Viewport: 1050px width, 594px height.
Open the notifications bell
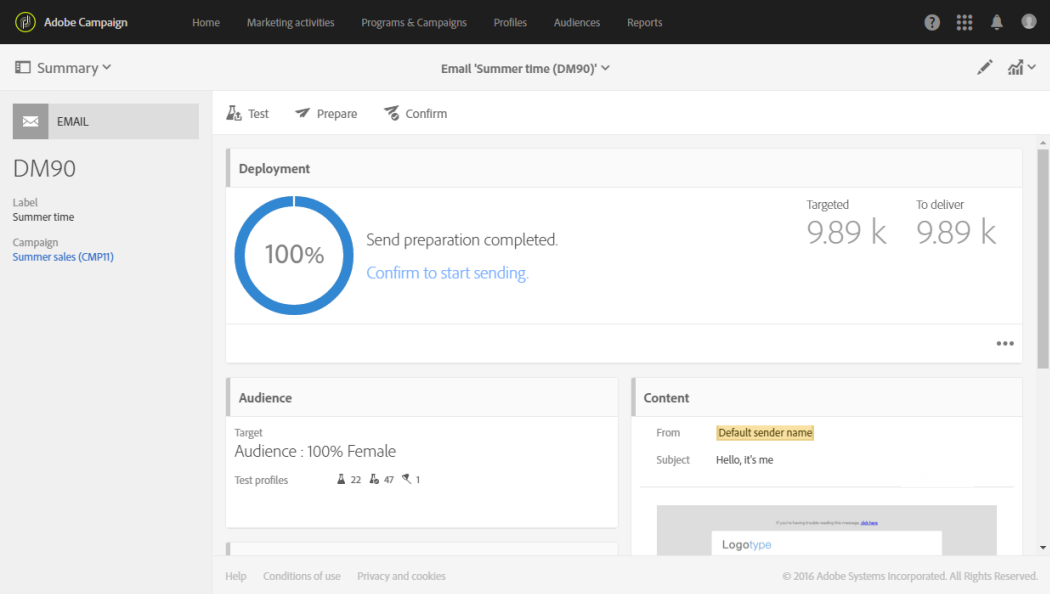(997, 22)
